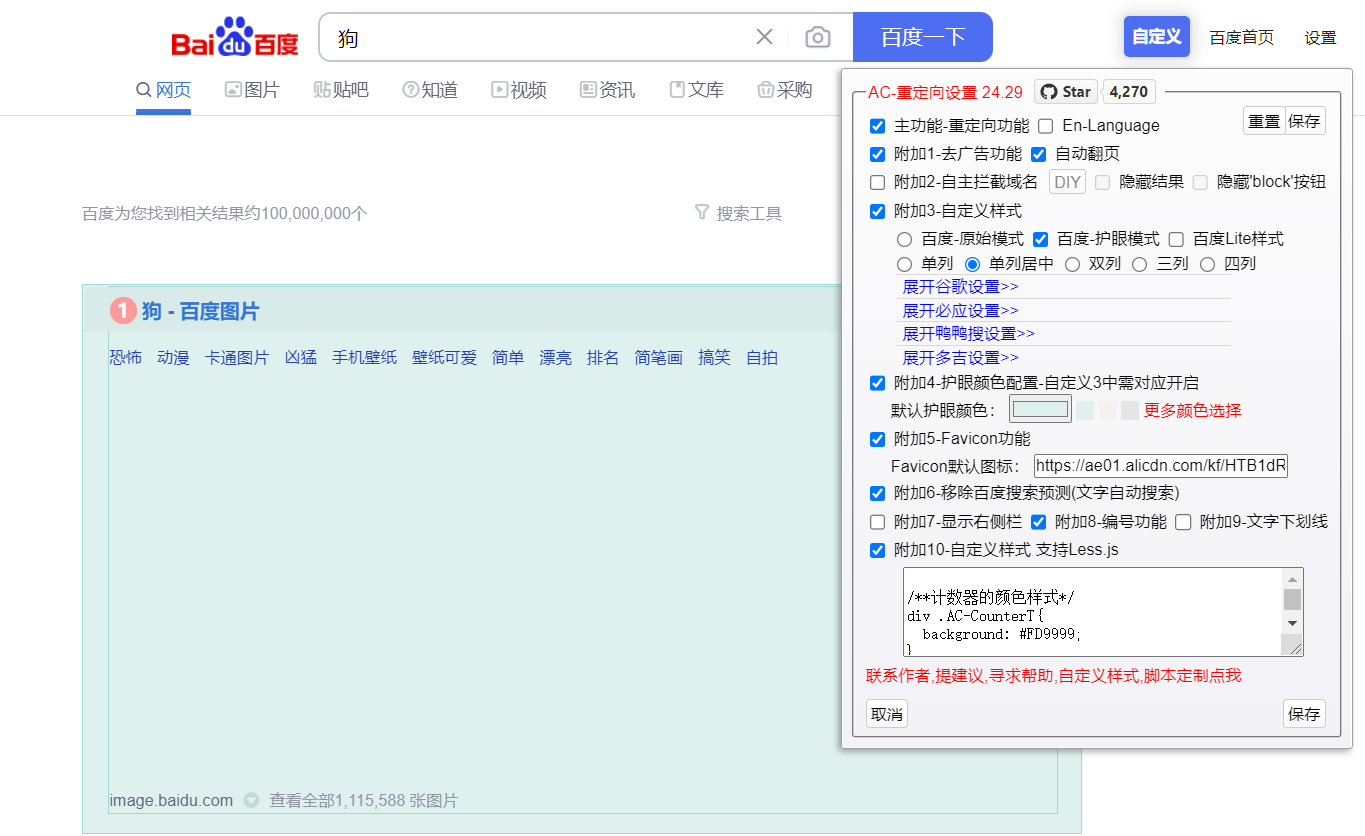Pick the default eye-protection color swatch
1365x836 pixels.
click(x=1040, y=408)
